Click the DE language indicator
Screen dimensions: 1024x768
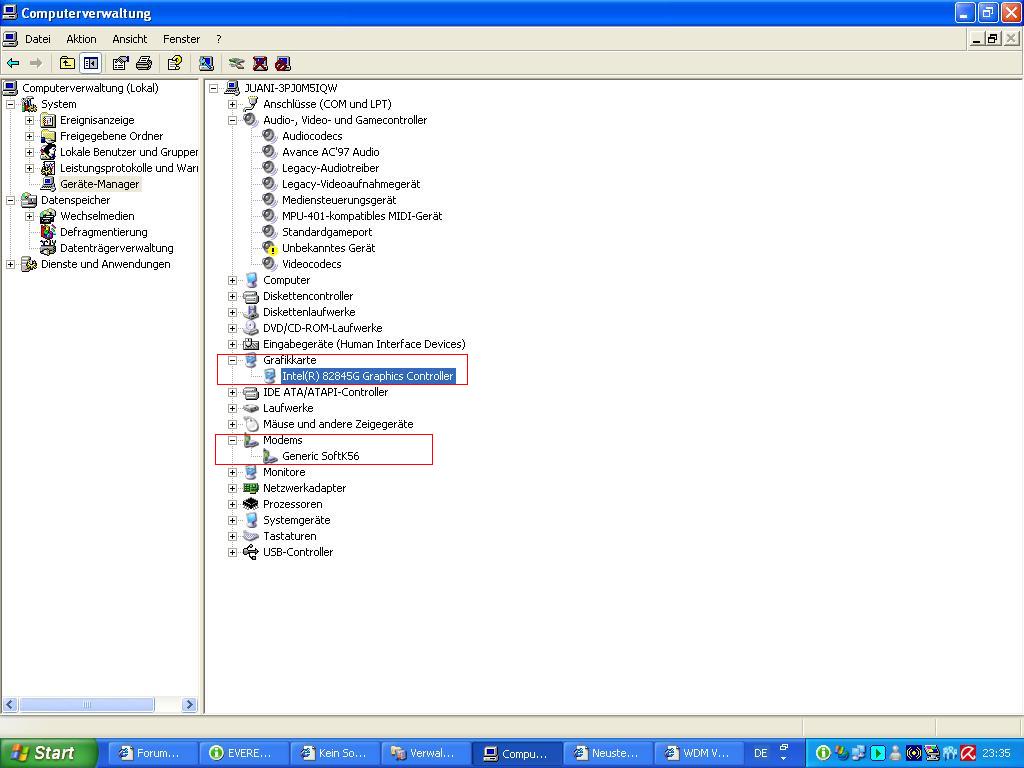(760, 753)
